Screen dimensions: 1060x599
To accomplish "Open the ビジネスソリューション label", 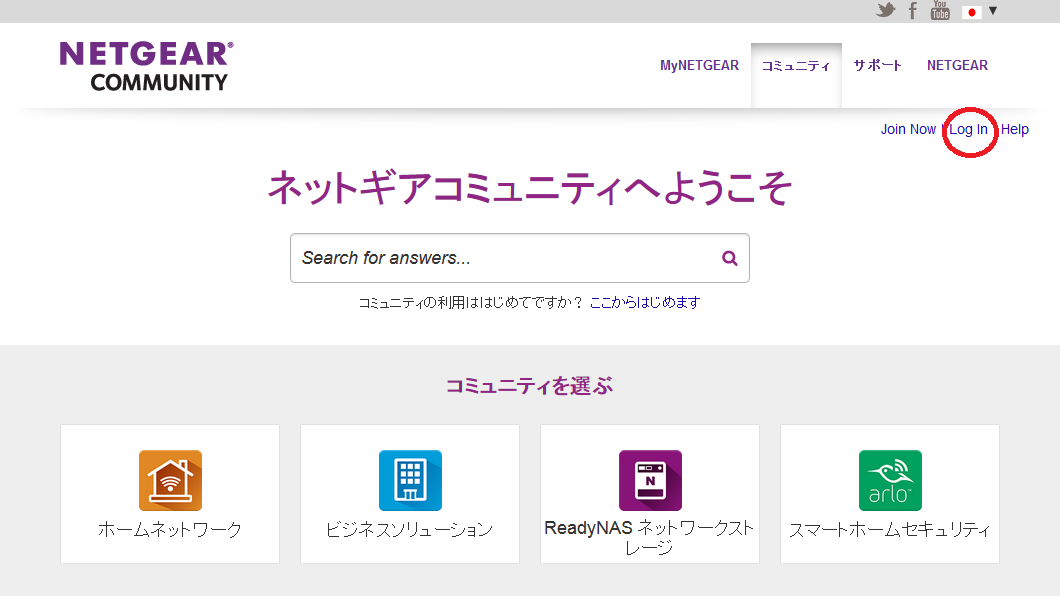I will [x=410, y=529].
